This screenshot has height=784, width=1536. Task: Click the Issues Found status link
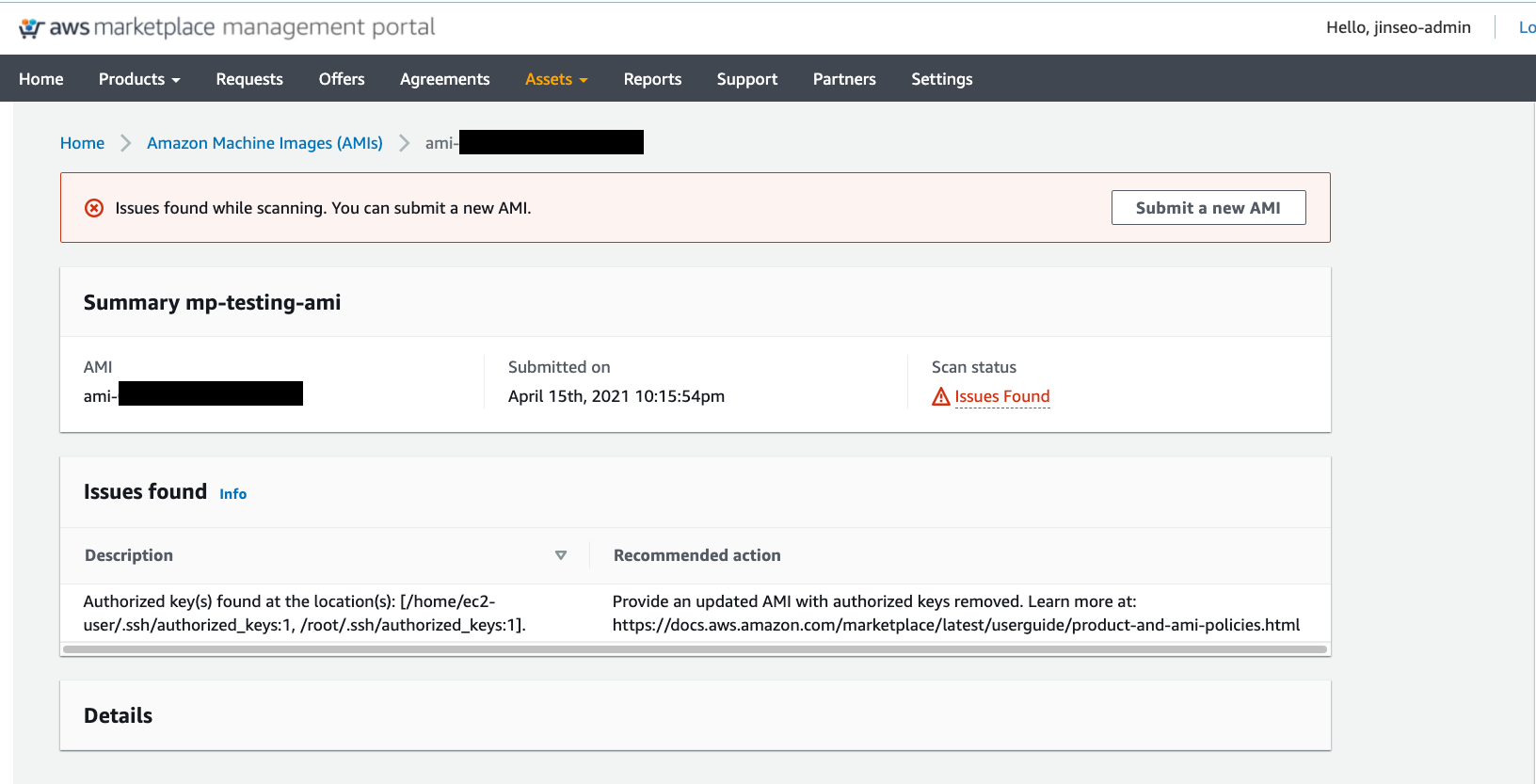pyautogui.click(x=1002, y=396)
